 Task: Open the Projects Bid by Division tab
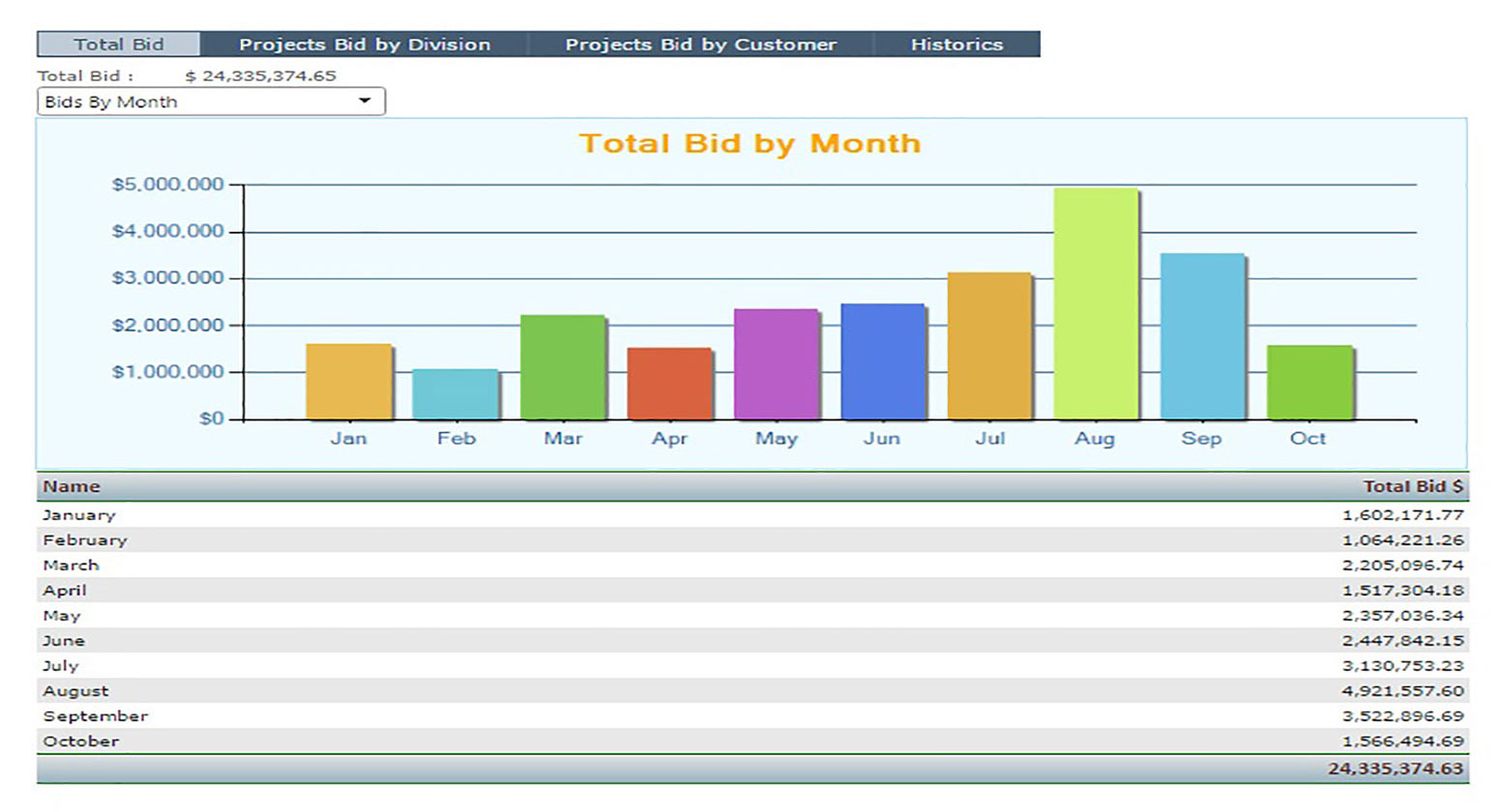(x=365, y=44)
